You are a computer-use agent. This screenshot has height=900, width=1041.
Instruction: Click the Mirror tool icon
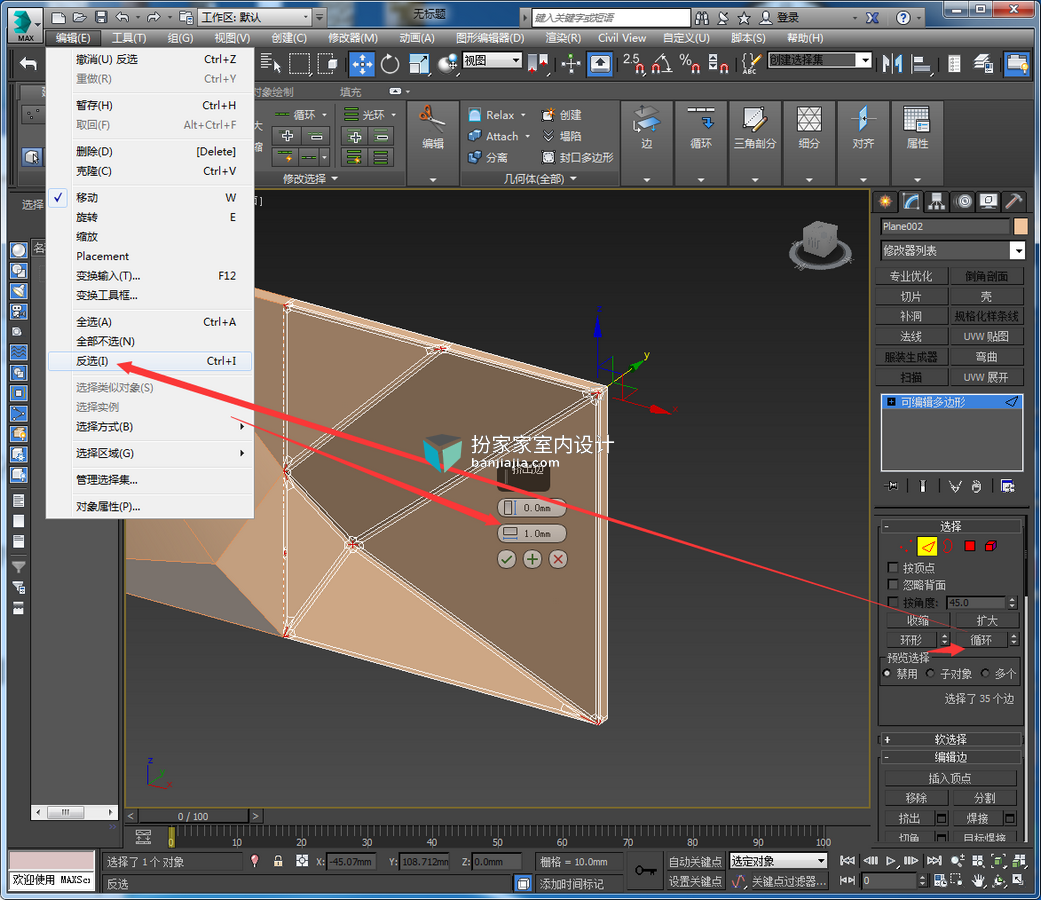click(893, 64)
